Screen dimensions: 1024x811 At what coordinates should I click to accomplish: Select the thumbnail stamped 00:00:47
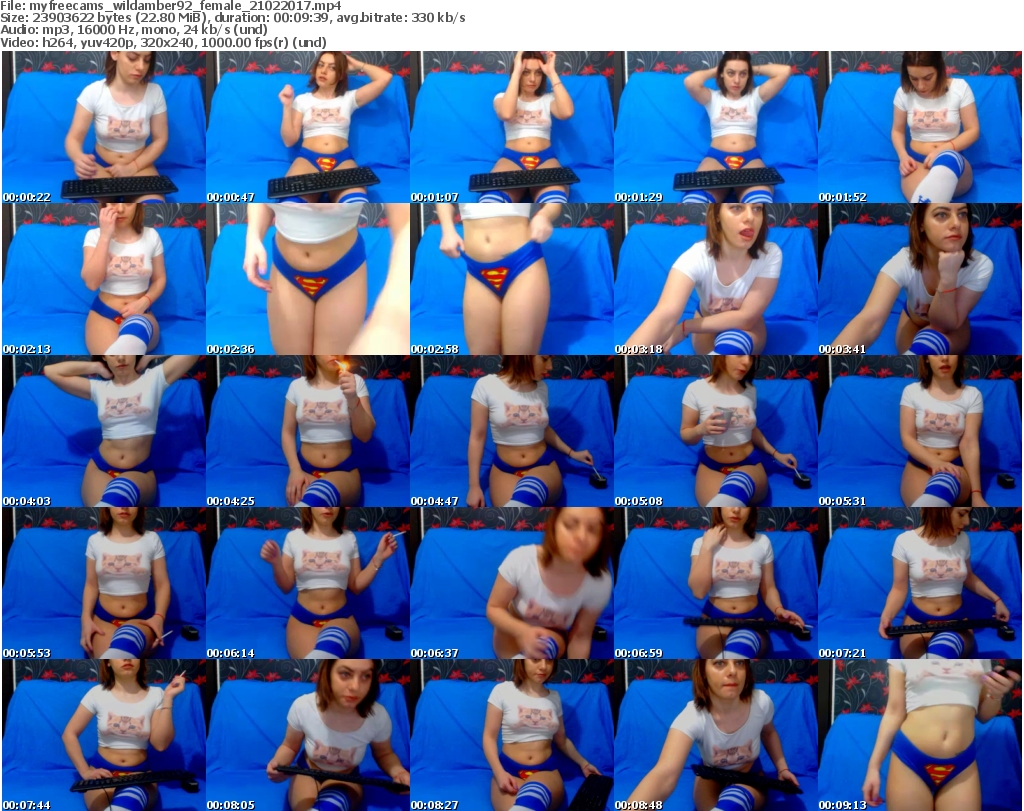[x=308, y=127]
